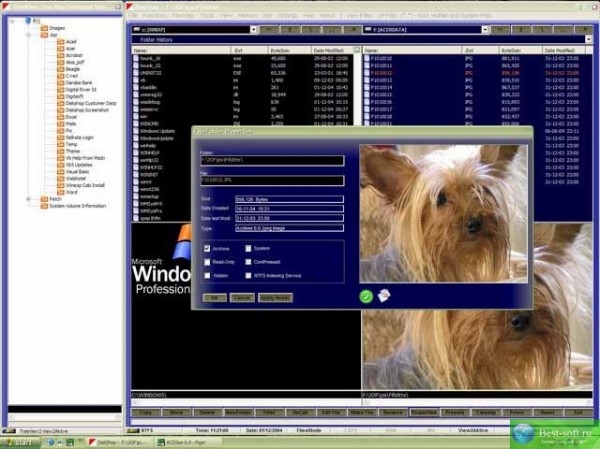Select the Acrobat folder in tree view
The width and height of the screenshot is (600, 449).
pyautogui.click(x=70, y=55)
